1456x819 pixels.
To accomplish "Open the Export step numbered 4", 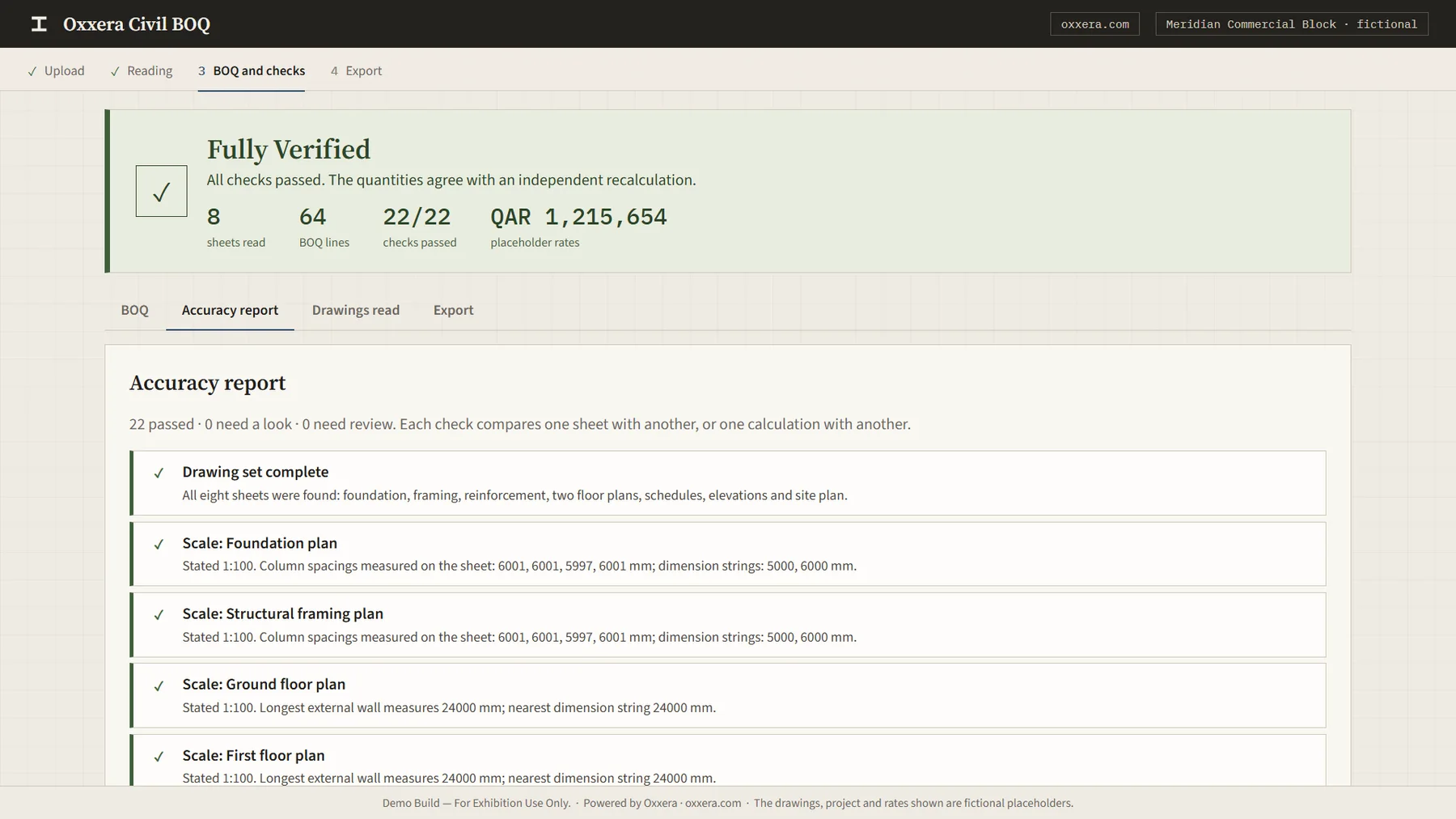I will pos(356,70).
